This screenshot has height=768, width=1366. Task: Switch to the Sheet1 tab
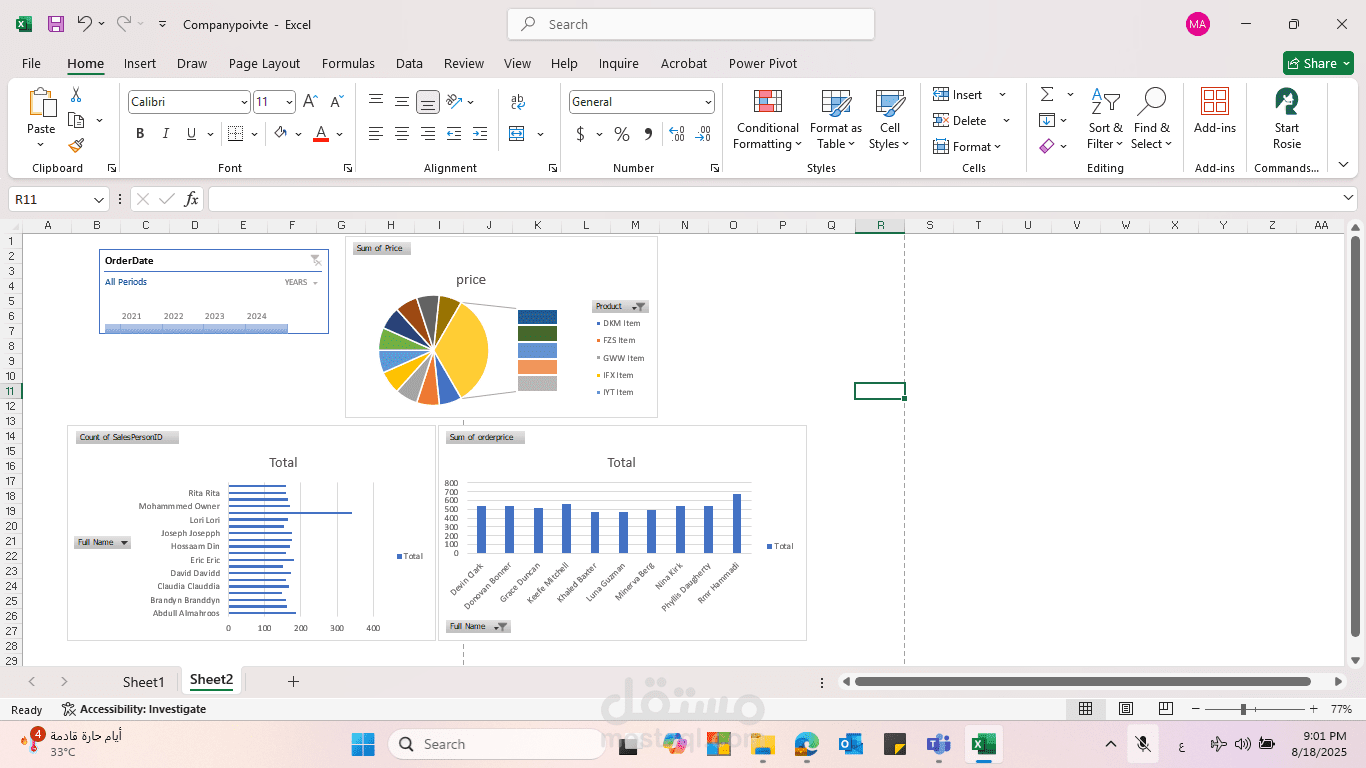[143, 682]
